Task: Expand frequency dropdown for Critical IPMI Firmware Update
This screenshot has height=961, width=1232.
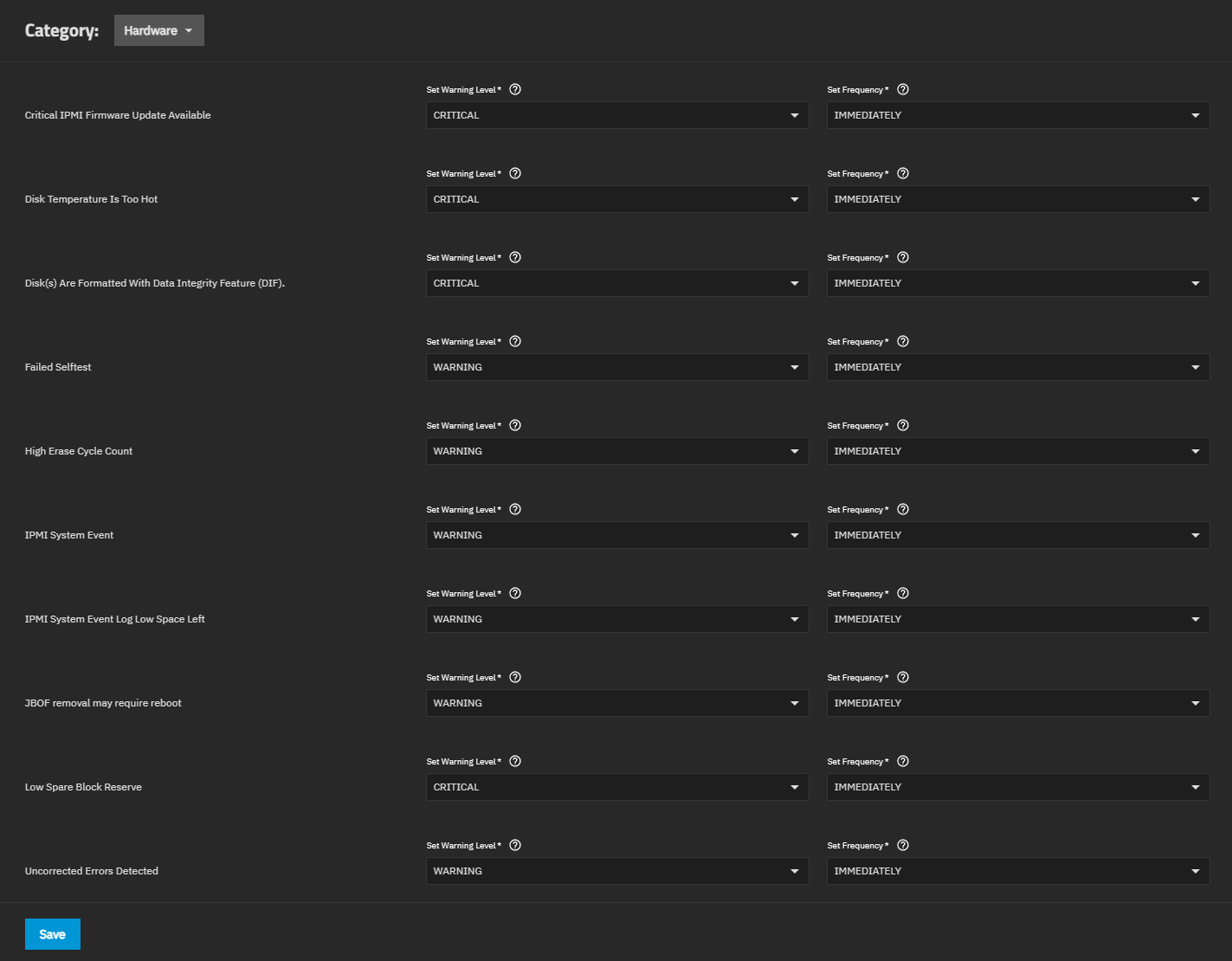Action: (x=1017, y=115)
